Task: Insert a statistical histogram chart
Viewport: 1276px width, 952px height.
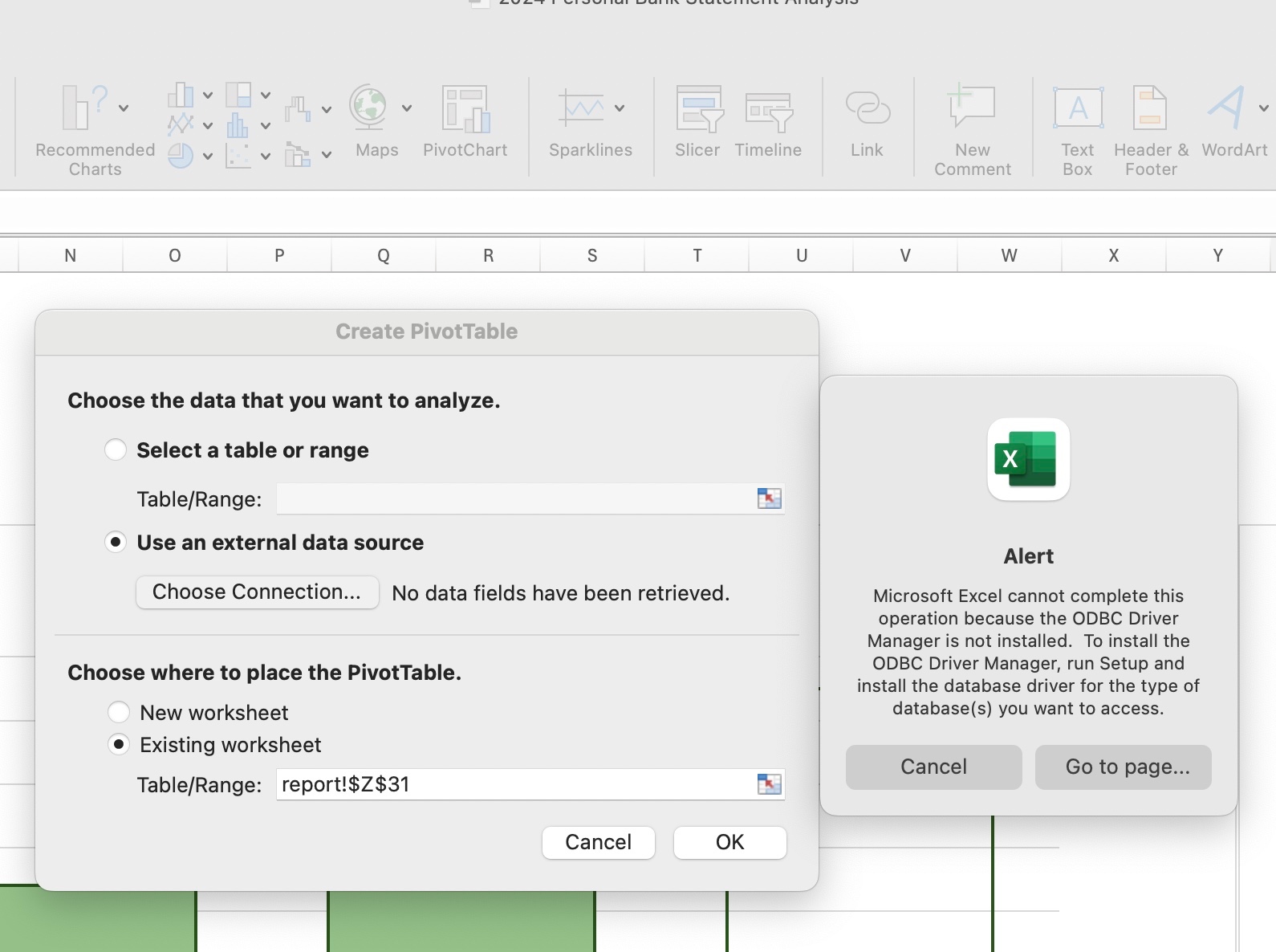Action: pyautogui.click(x=238, y=125)
